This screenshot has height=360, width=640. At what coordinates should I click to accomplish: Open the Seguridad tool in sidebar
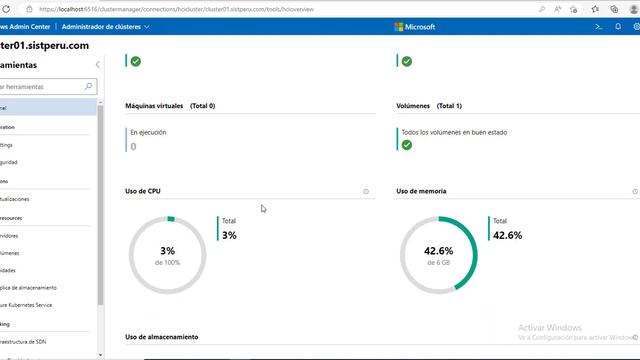point(9,162)
